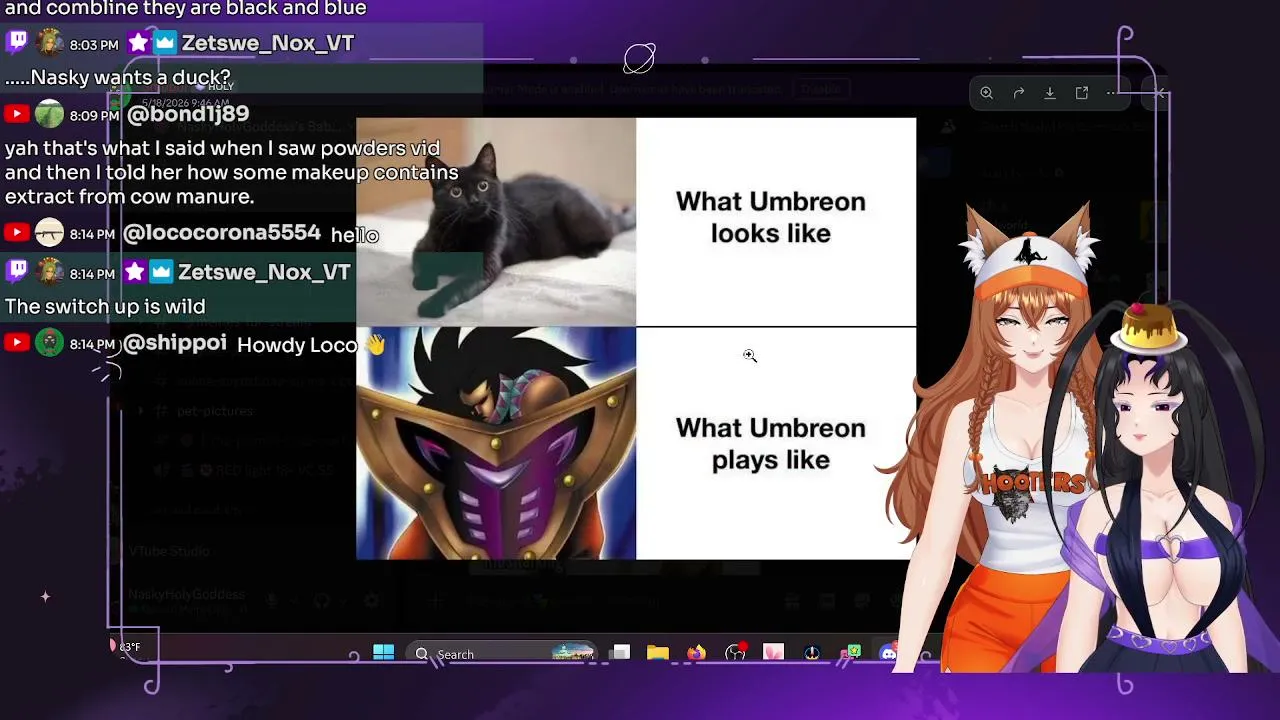Click the taskbar Search box

(x=503, y=654)
